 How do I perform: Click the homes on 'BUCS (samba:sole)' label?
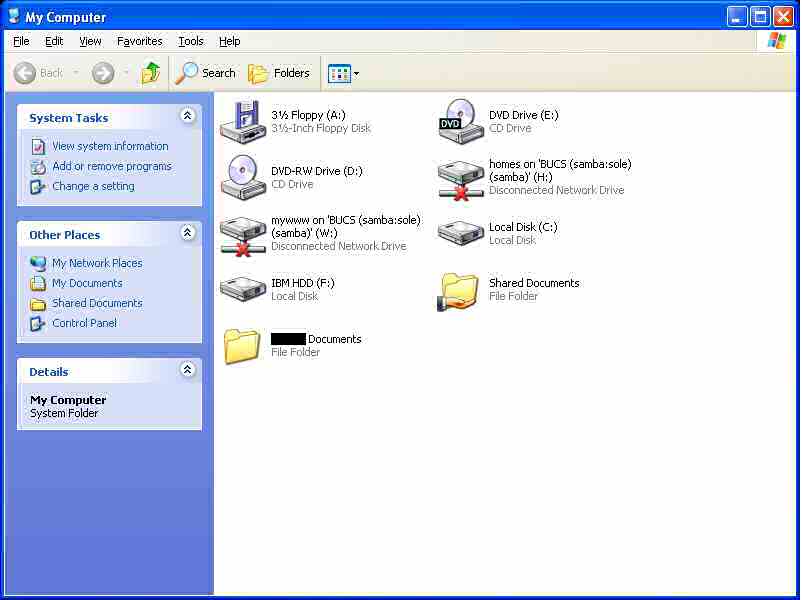tap(560, 170)
